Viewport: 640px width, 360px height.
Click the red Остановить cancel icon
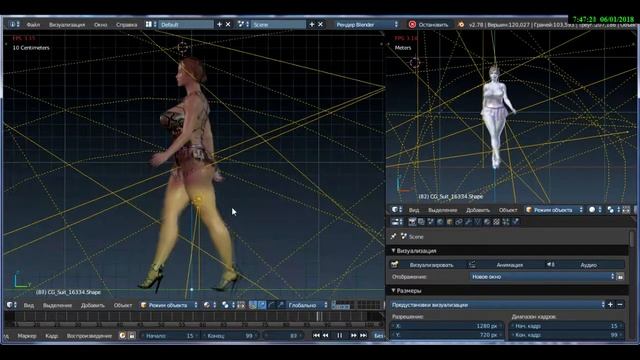coord(412,24)
